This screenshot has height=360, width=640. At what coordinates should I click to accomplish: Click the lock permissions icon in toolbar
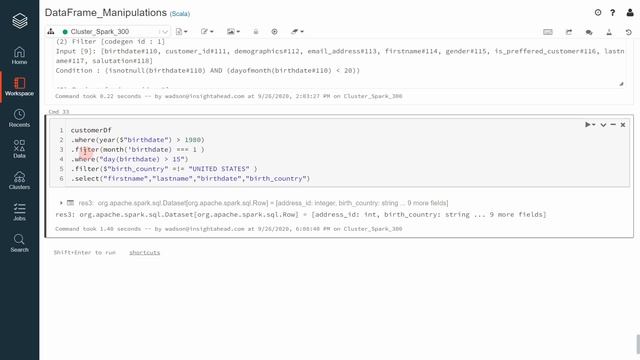[256, 31]
